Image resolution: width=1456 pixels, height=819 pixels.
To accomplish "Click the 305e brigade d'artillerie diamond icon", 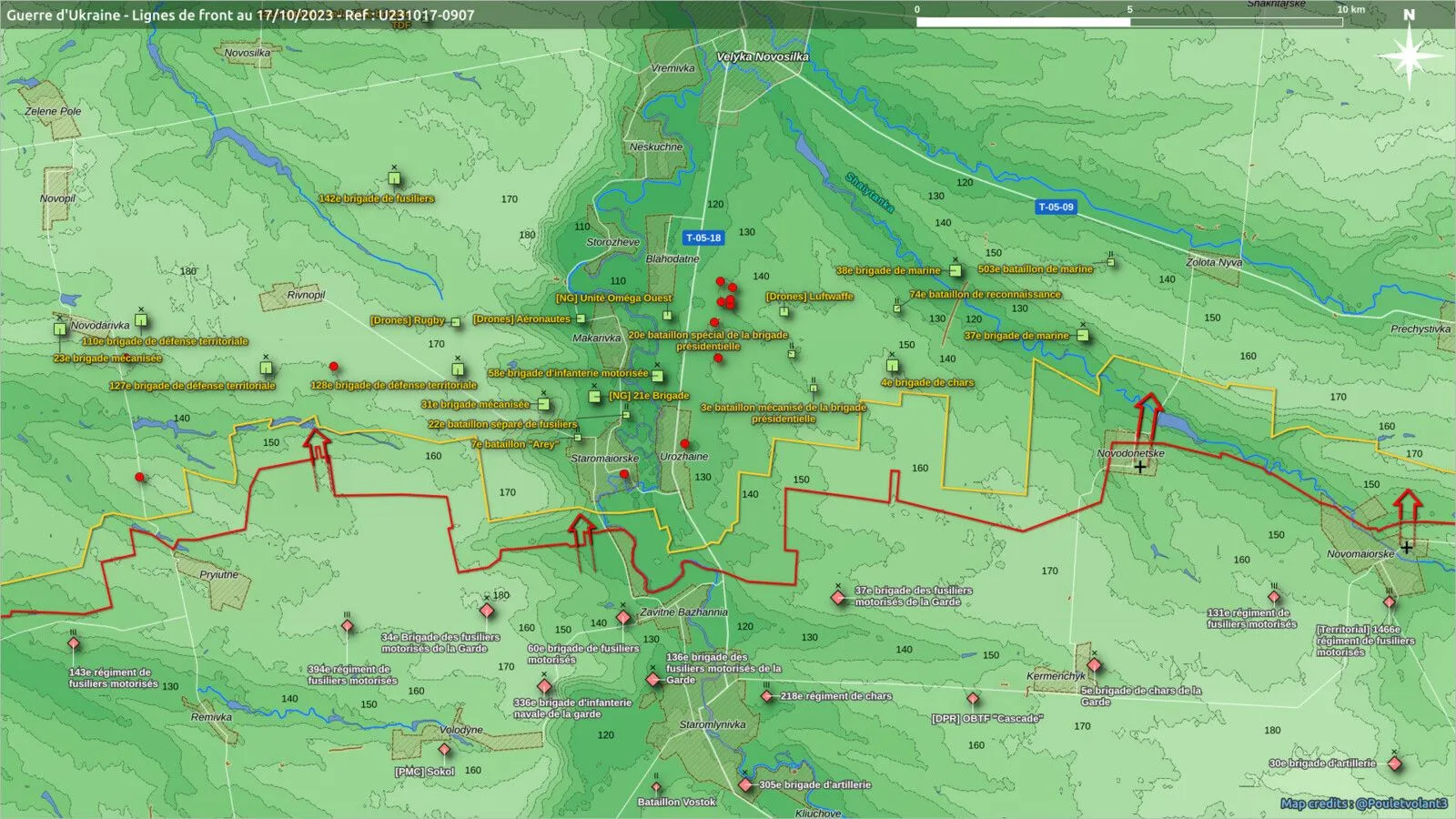I will pos(746,784).
